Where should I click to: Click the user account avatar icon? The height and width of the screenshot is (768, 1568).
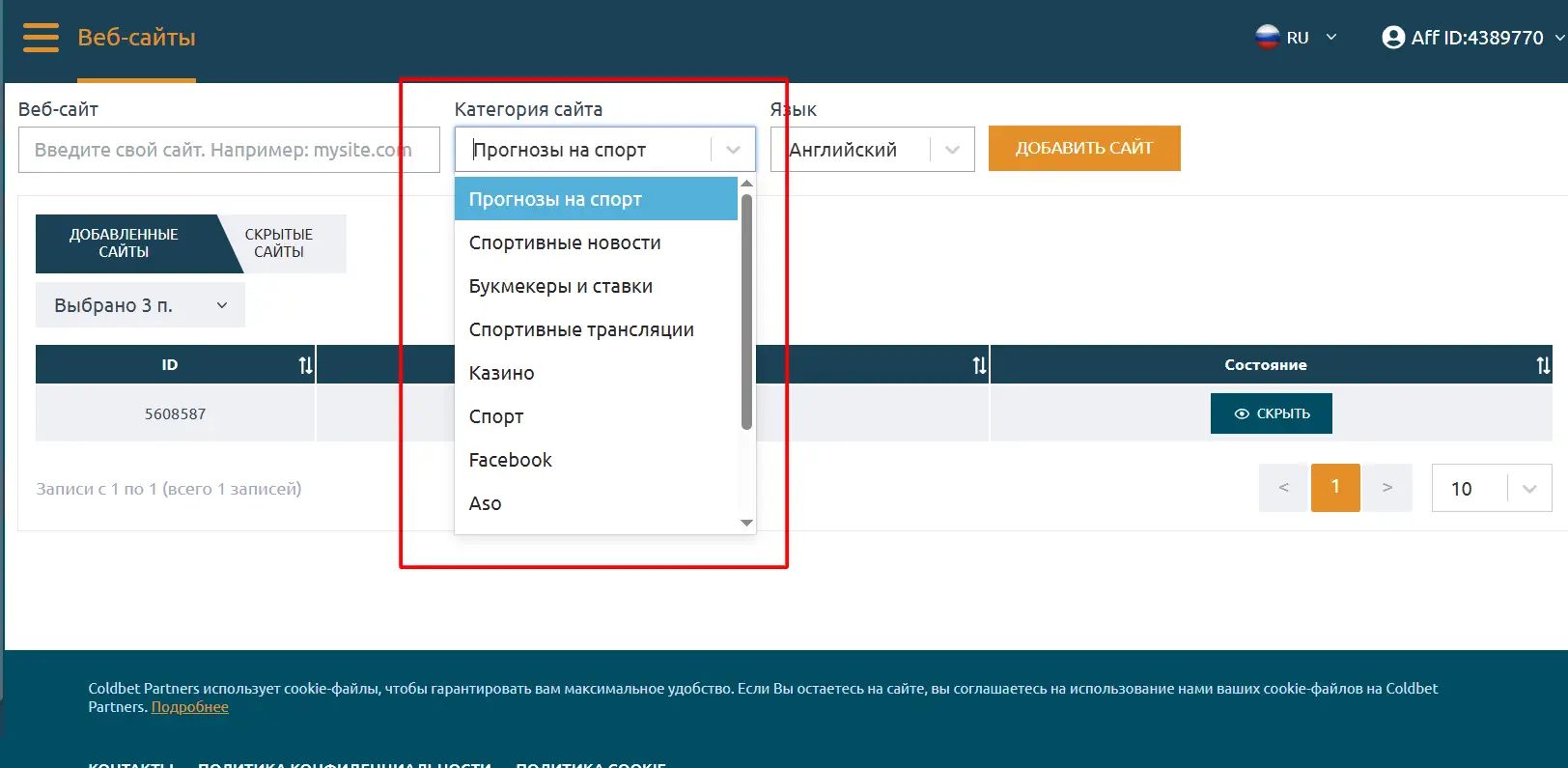coord(1393,38)
